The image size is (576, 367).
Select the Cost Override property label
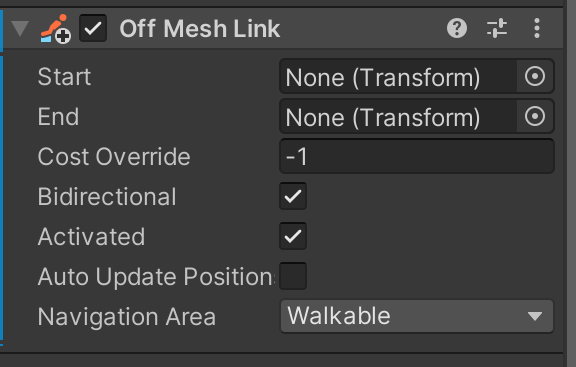point(114,157)
